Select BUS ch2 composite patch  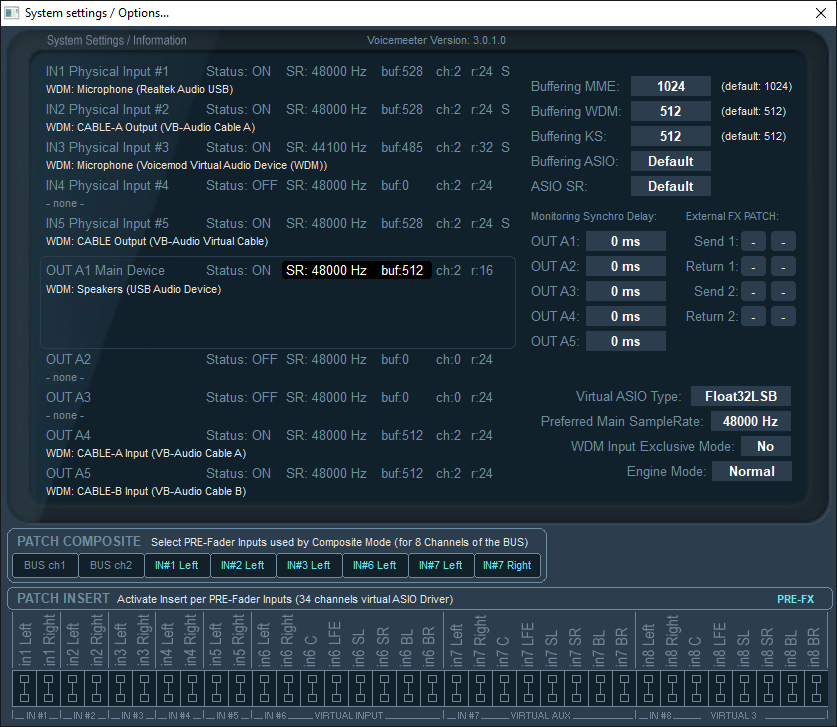111,565
